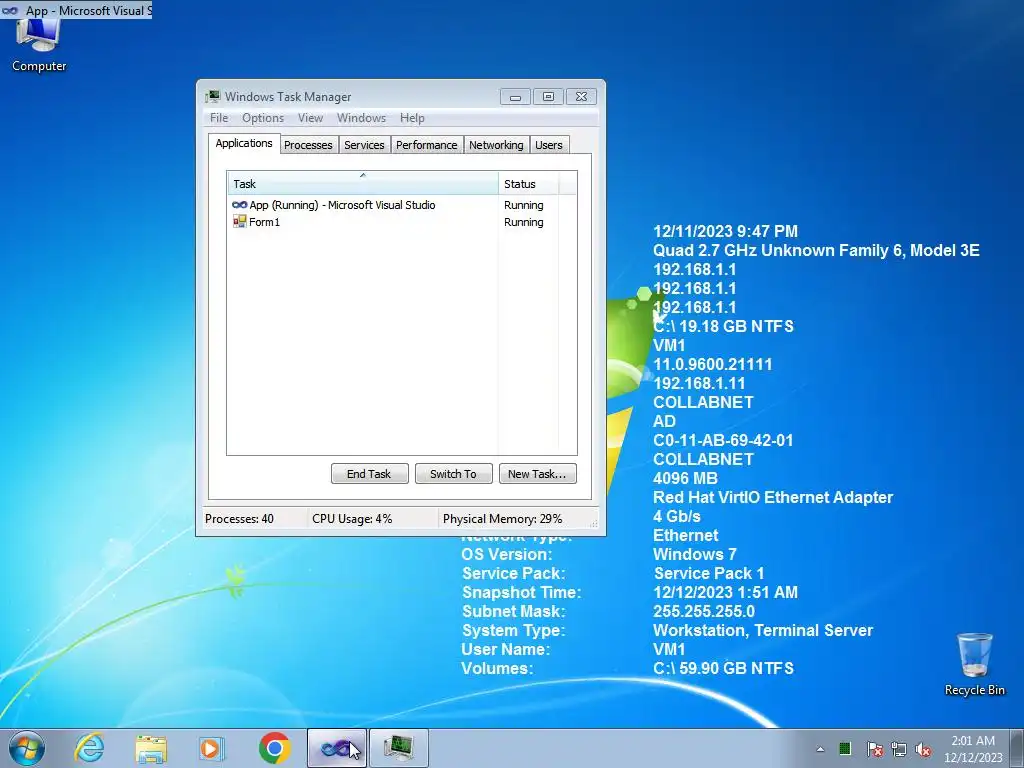Open the Help menu in Task Manager

point(412,118)
